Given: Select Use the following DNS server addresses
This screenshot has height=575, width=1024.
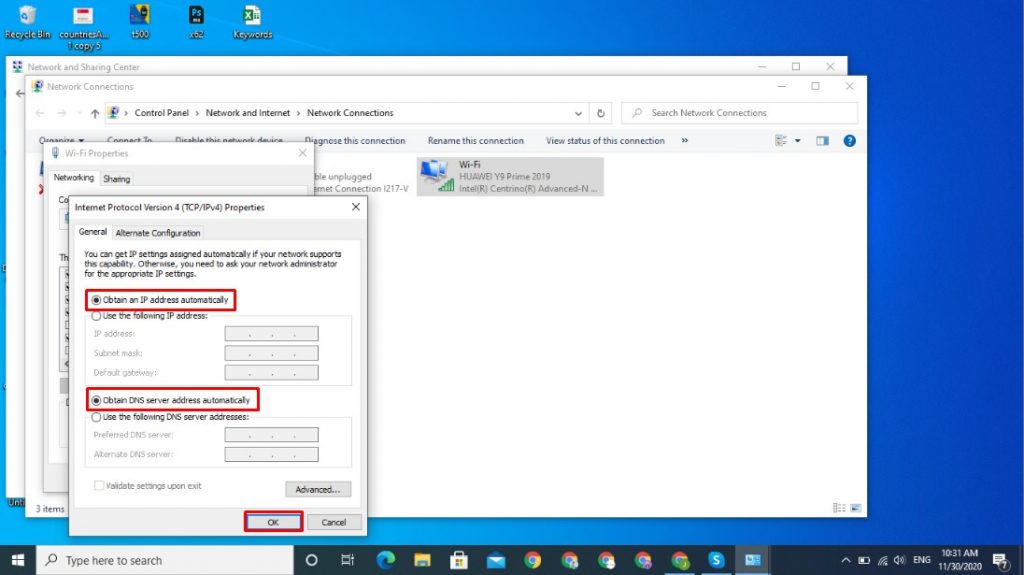Looking at the screenshot, I should coord(97,417).
